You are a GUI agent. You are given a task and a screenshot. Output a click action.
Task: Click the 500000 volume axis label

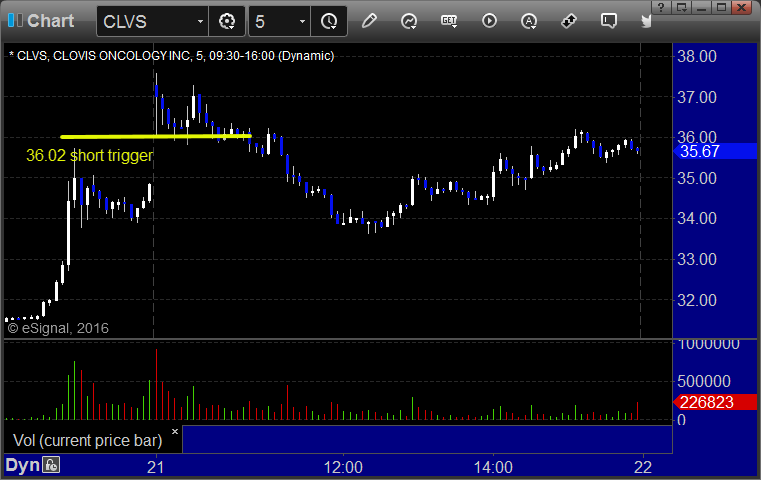point(704,381)
